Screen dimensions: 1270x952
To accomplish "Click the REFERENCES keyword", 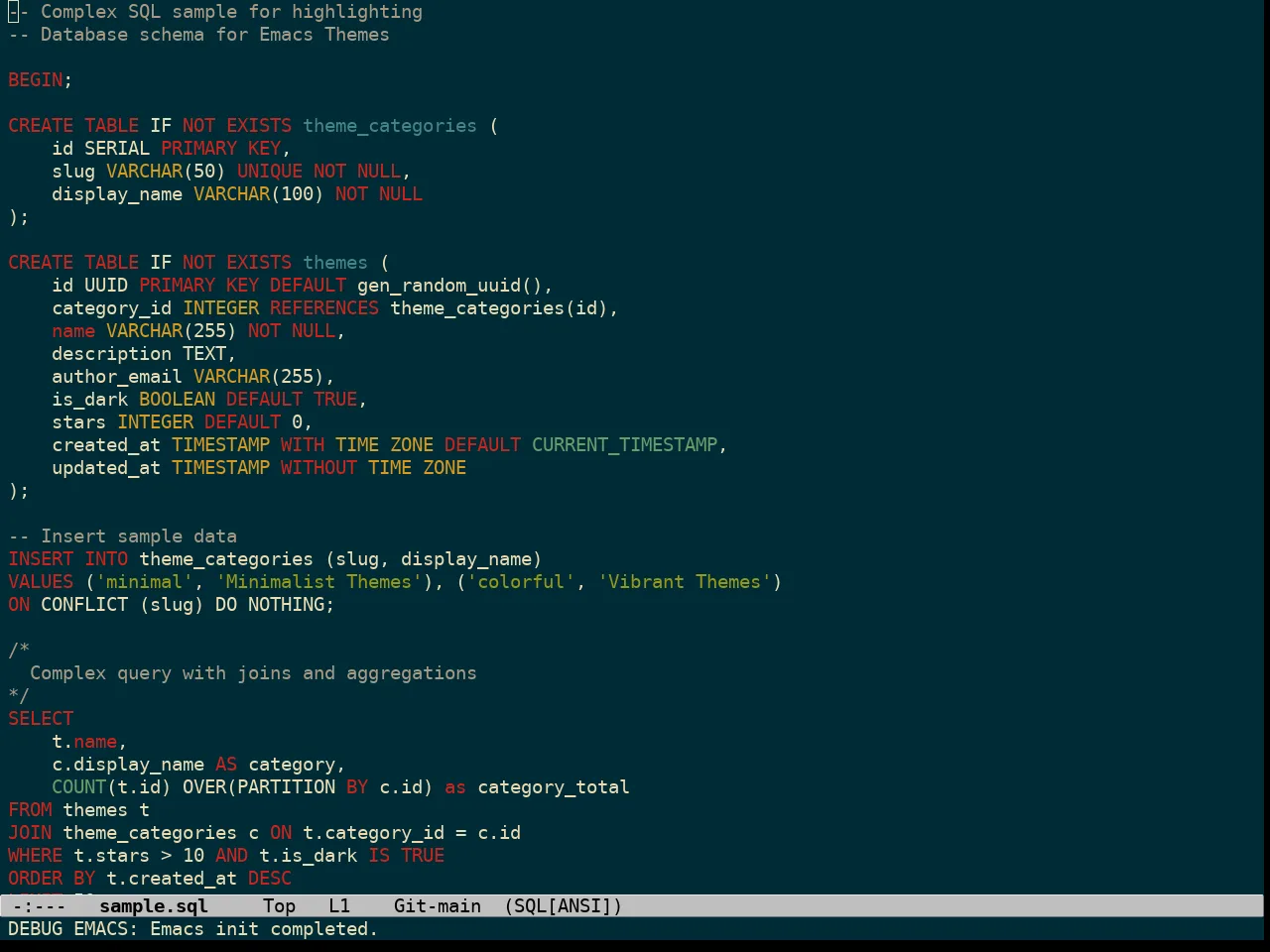I will (x=324, y=307).
